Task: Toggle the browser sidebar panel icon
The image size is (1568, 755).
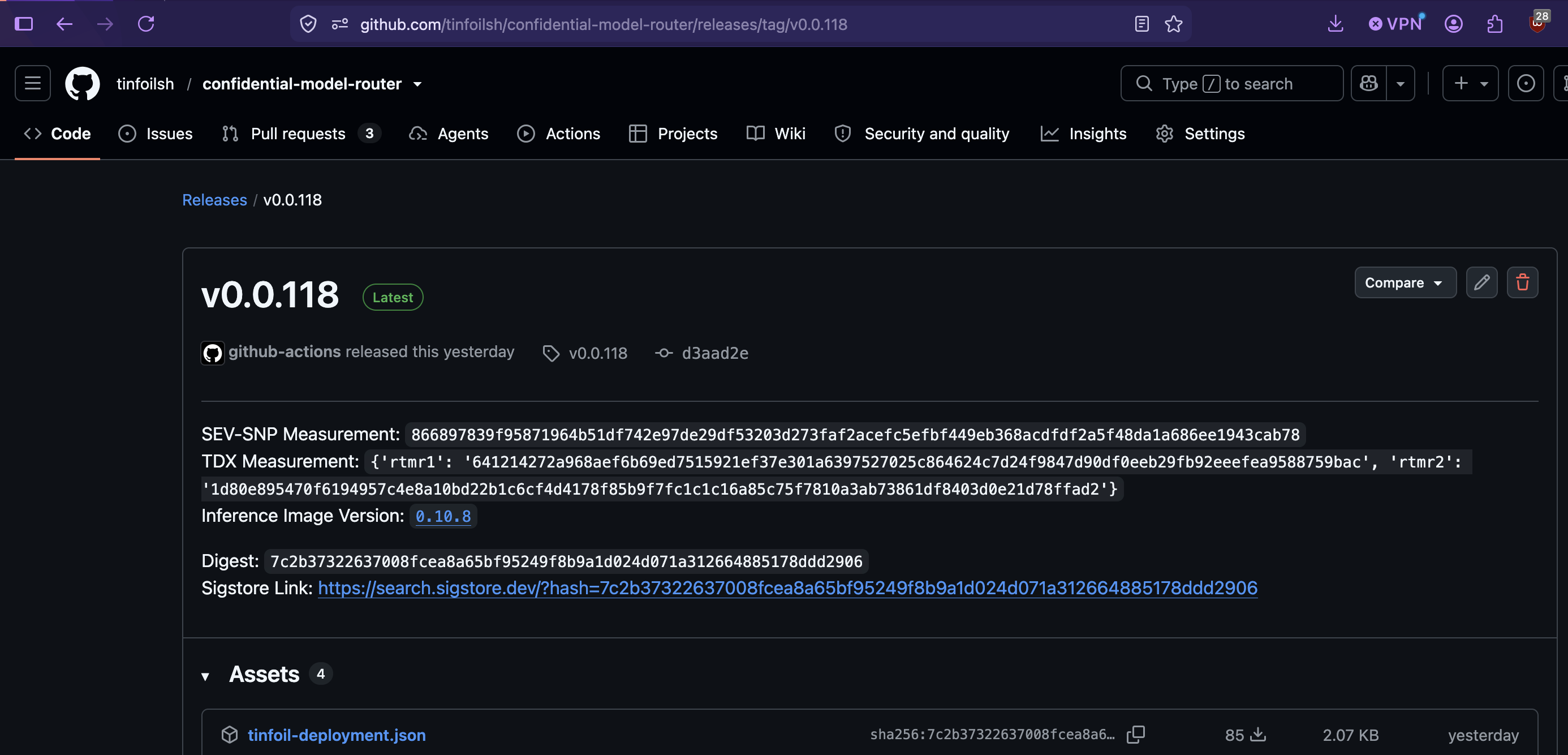Action: (x=24, y=24)
